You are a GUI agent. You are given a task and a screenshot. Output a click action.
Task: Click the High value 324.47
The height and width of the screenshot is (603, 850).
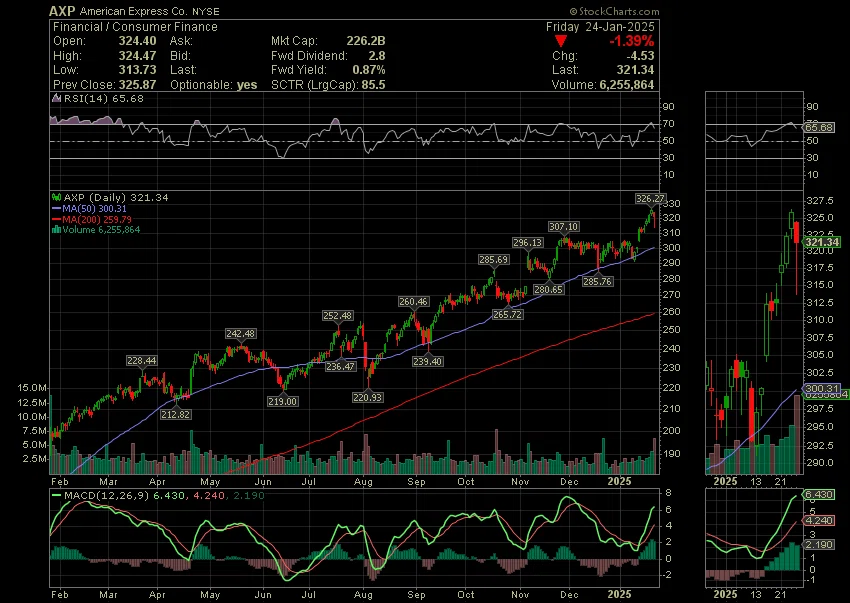(138, 56)
